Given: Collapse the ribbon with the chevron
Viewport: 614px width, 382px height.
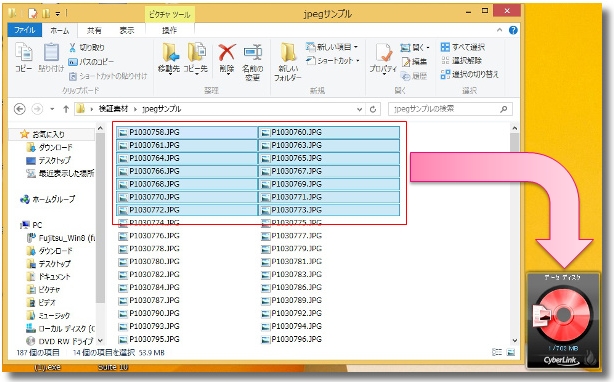Looking at the screenshot, I should 499,30.
